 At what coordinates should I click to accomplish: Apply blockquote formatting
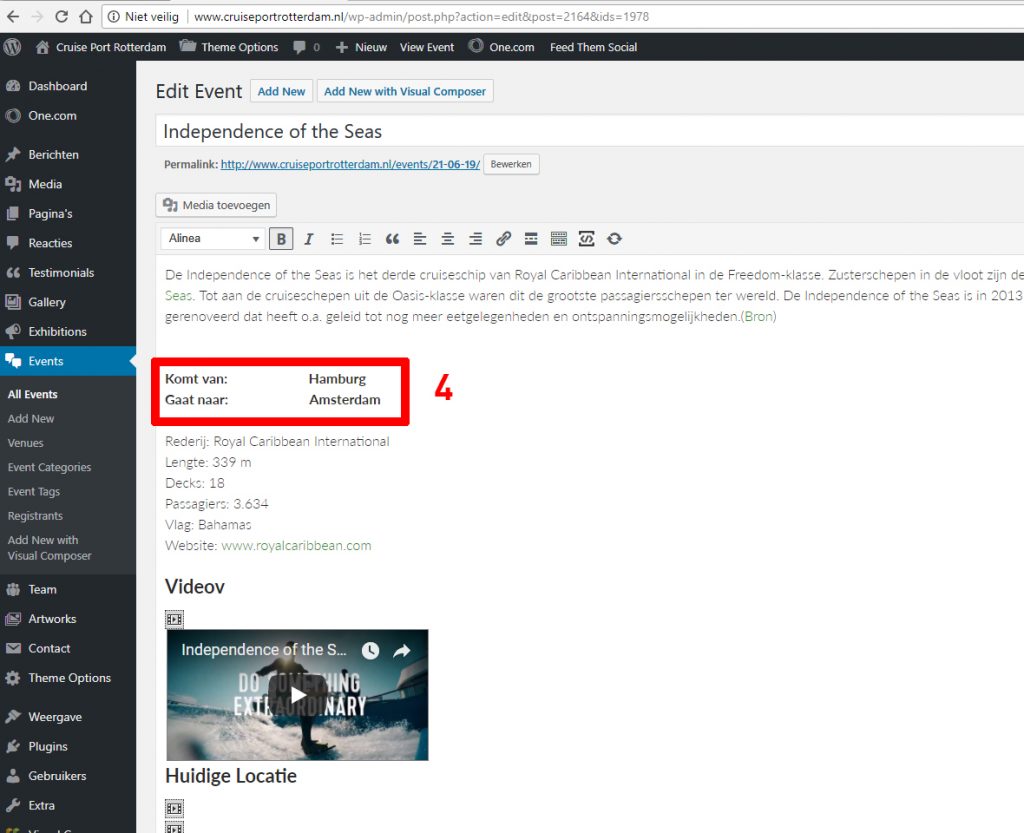(x=392, y=239)
